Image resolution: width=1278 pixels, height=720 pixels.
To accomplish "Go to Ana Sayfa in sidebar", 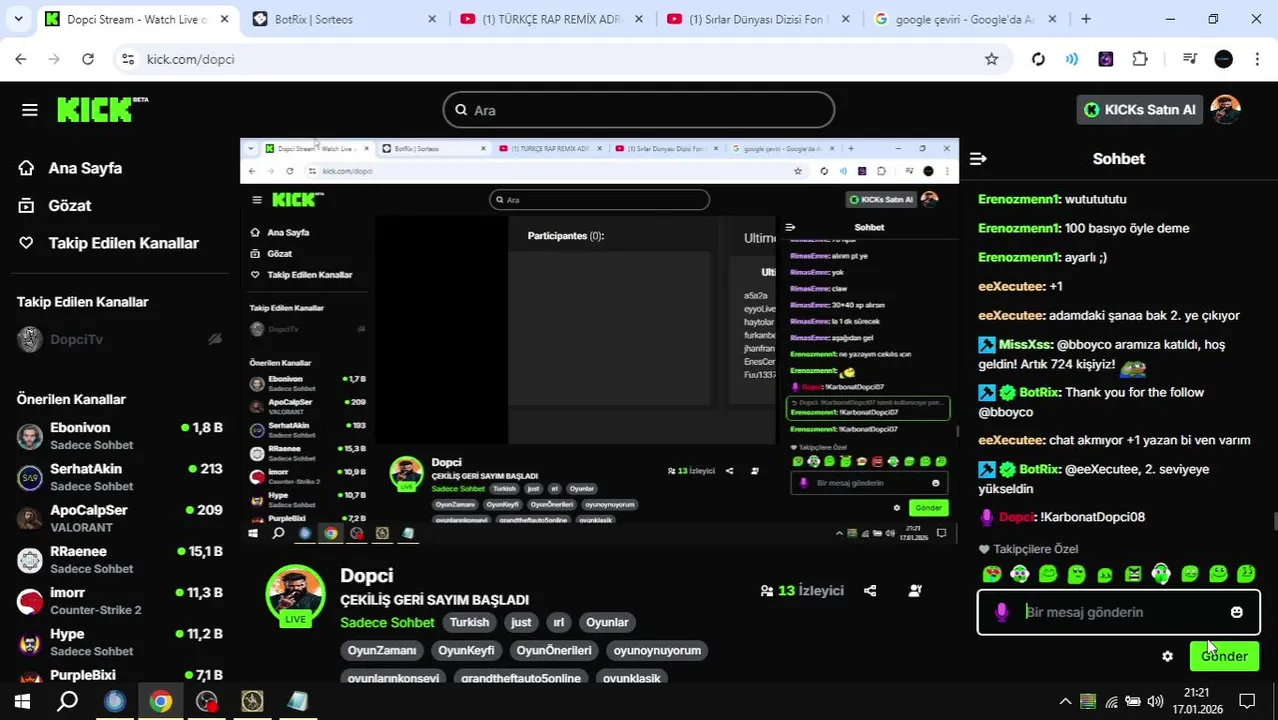I will [70, 168].
